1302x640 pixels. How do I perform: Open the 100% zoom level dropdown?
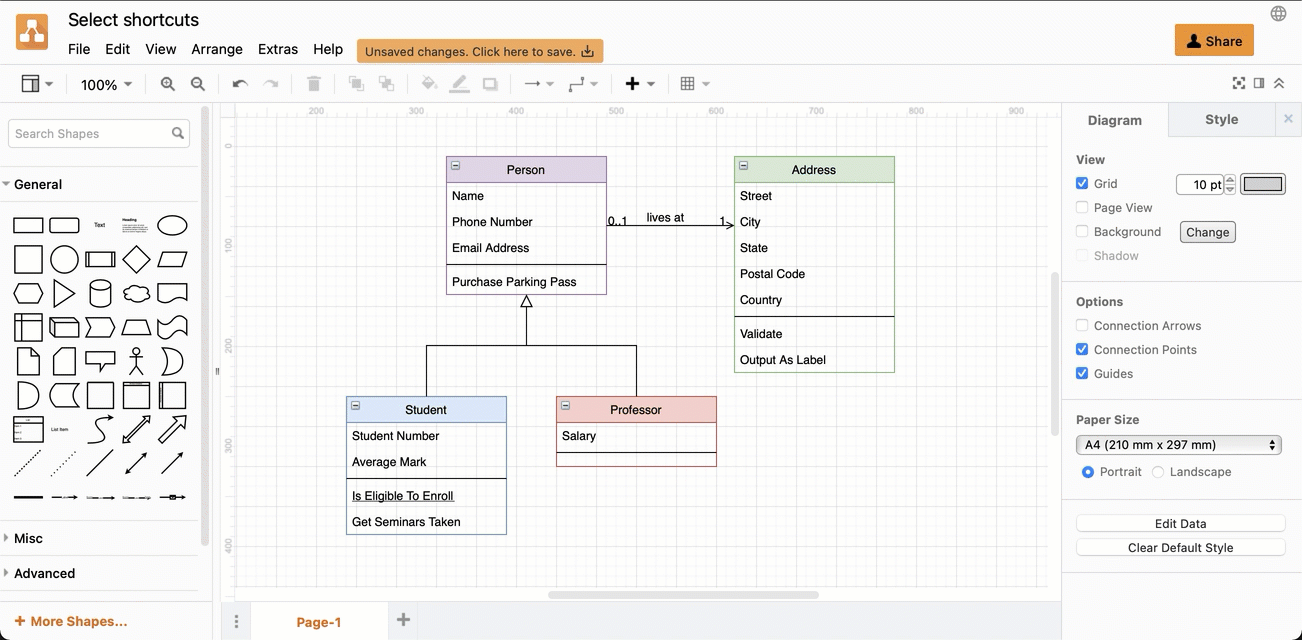106,85
